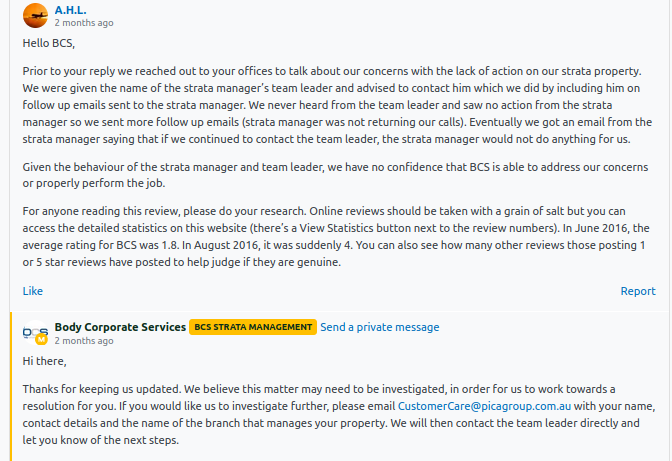Report the A.H.L. comment
This screenshot has width=672, height=461.
click(638, 291)
